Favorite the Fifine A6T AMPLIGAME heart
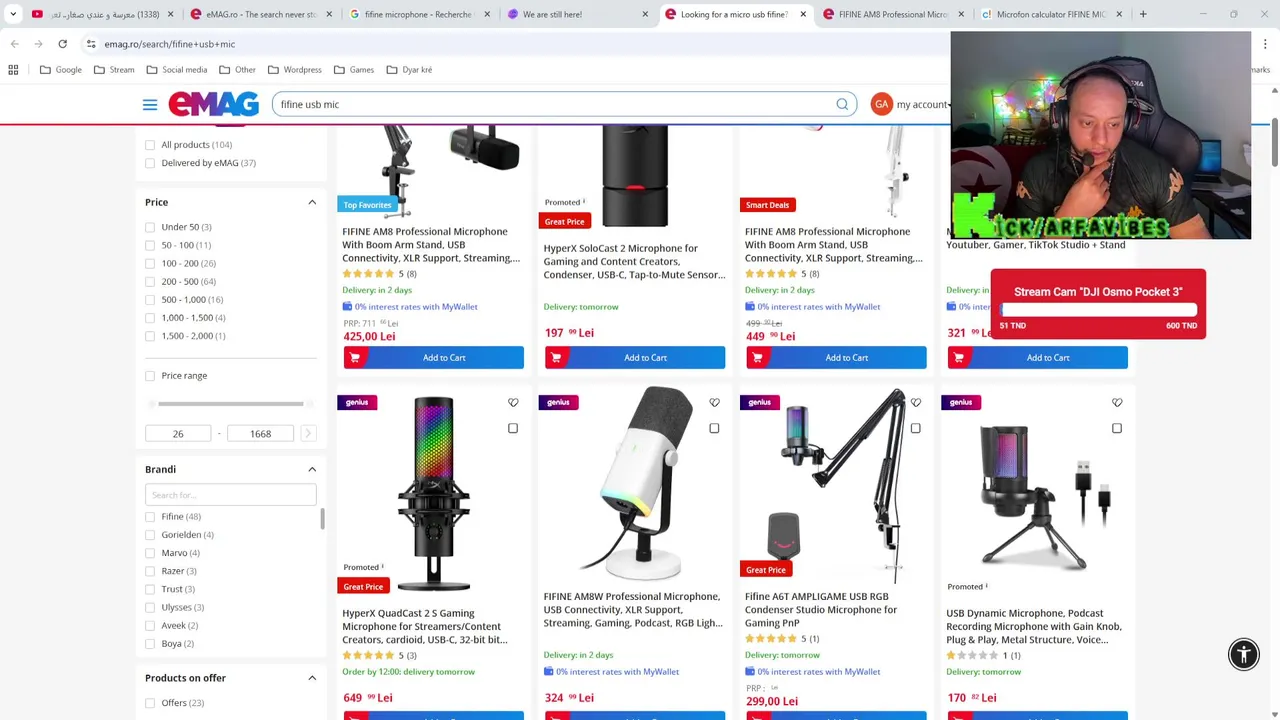 point(915,403)
